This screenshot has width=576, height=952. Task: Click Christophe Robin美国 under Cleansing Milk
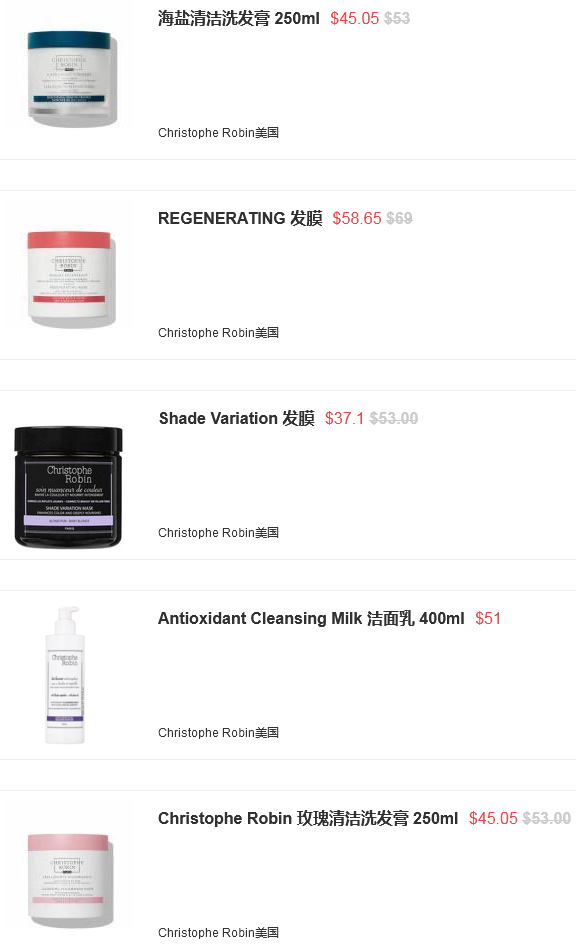(219, 733)
